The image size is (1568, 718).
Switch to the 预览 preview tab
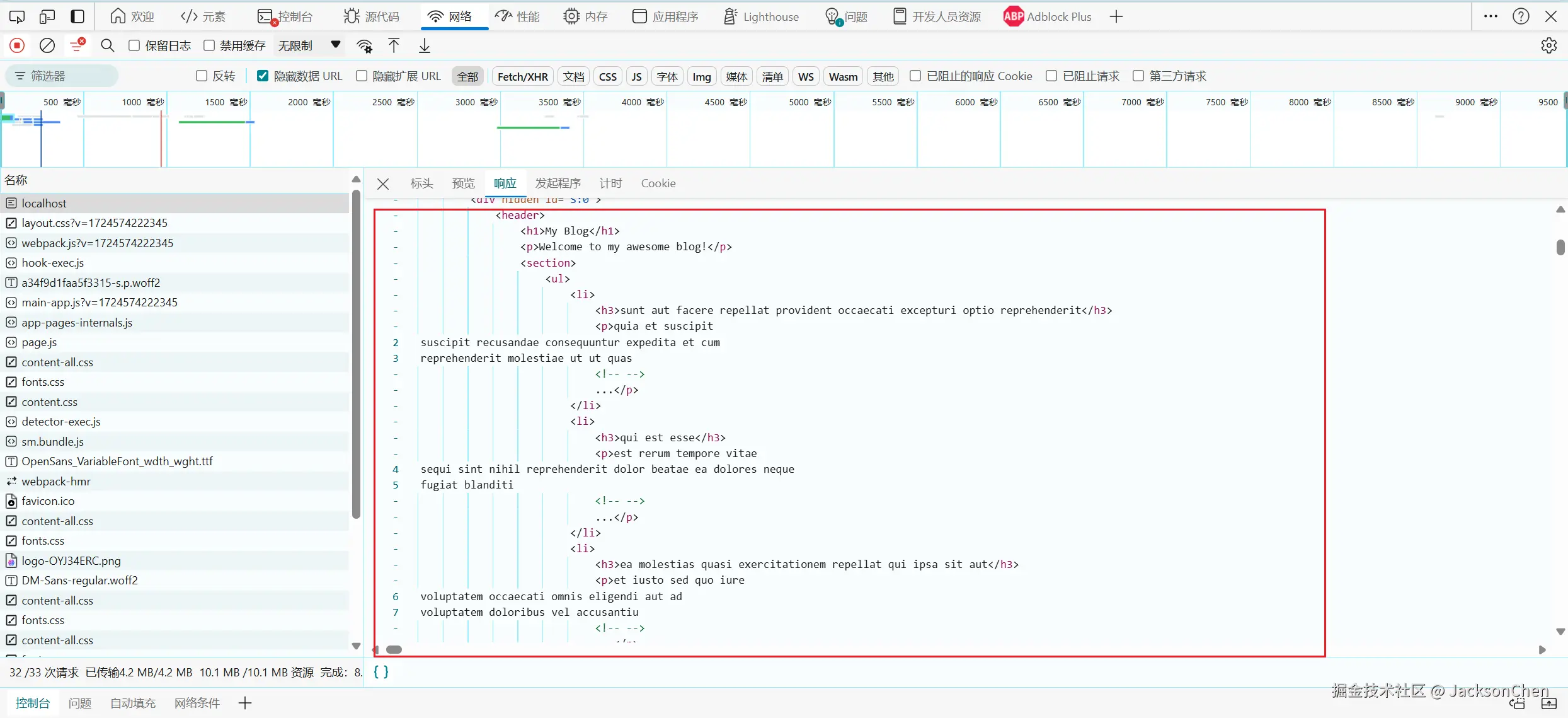click(463, 183)
